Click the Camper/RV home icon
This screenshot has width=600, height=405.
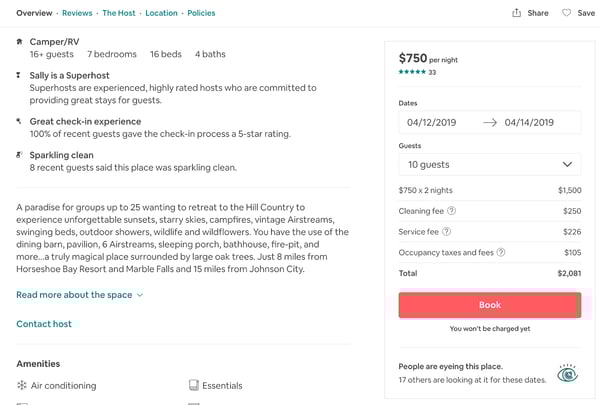coord(19,41)
